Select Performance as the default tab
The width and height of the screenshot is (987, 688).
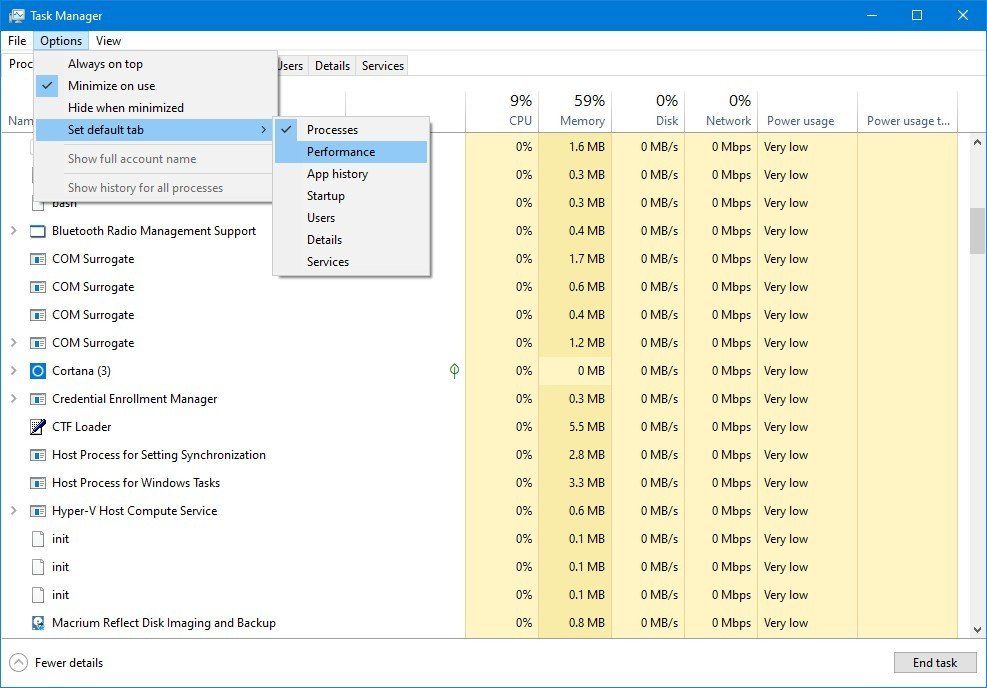coord(341,152)
